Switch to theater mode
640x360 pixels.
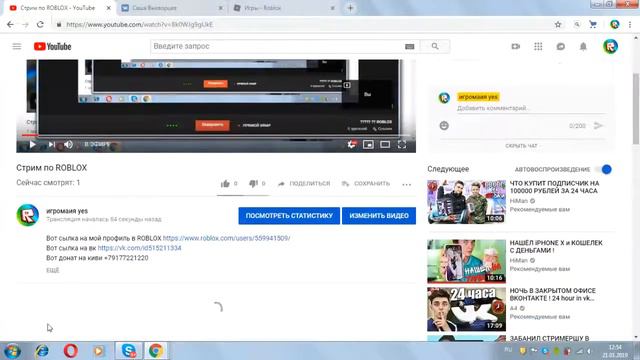pos(385,144)
